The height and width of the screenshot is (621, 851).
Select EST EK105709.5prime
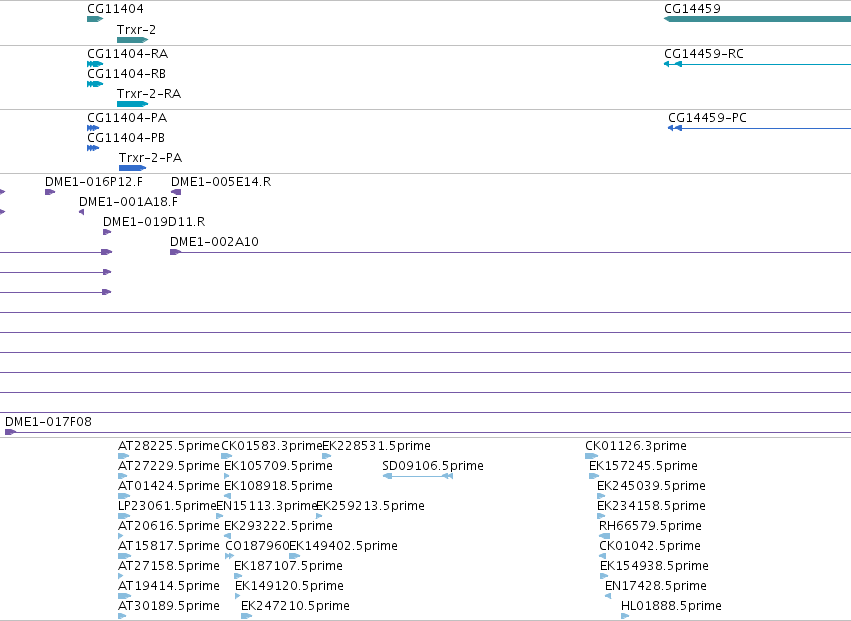pyautogui.click(x=278, y=466)
